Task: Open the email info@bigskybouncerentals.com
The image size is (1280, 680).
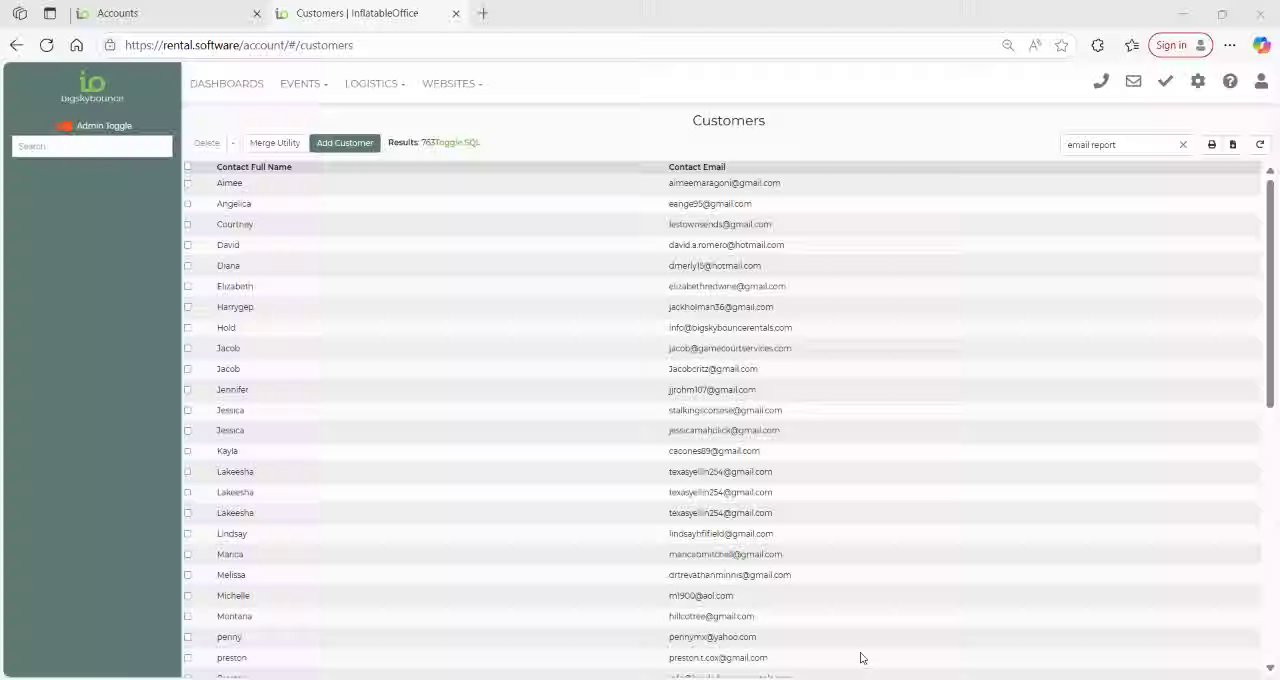Action: click(x=730, y=328)
